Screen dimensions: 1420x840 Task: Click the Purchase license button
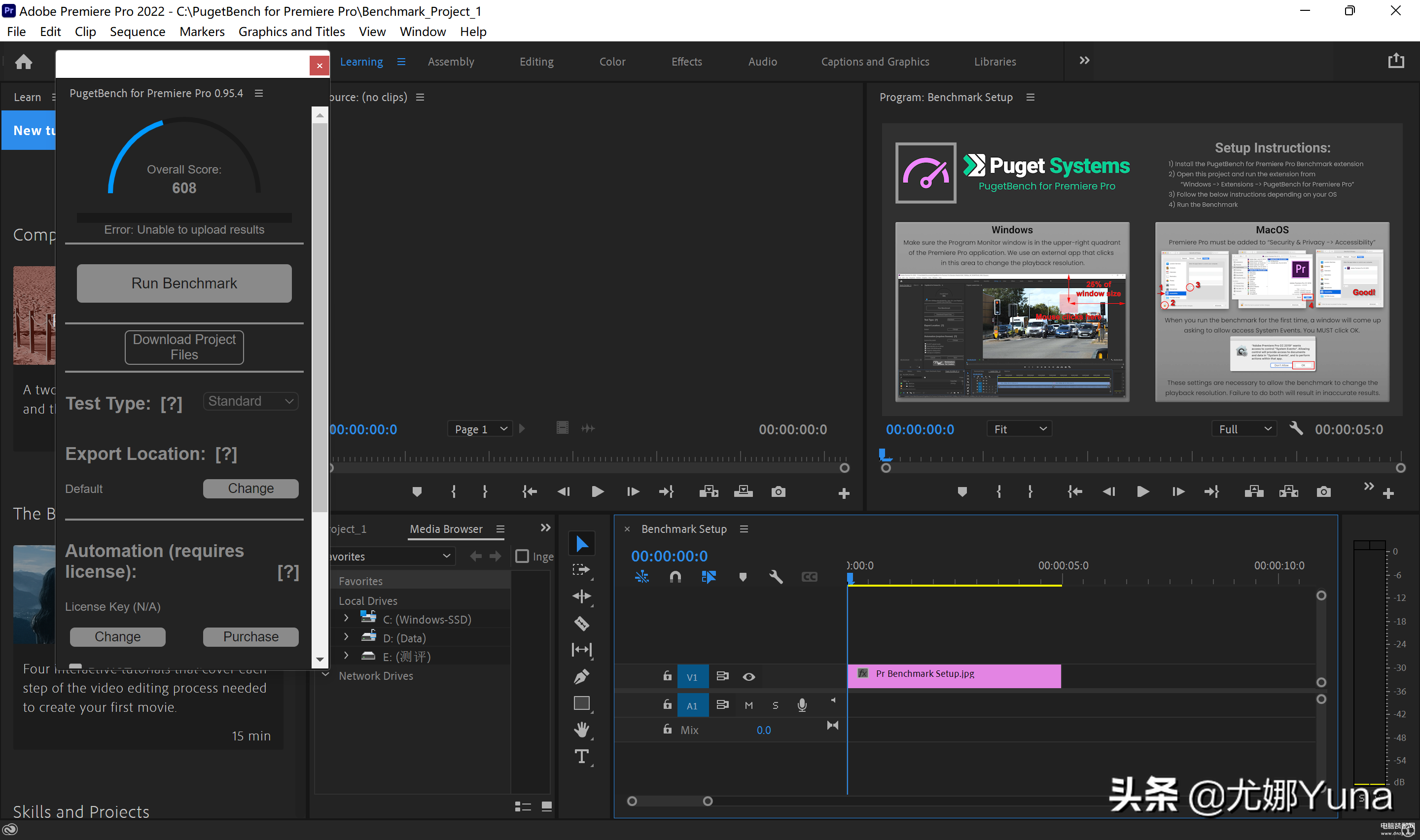coord(250,636)
